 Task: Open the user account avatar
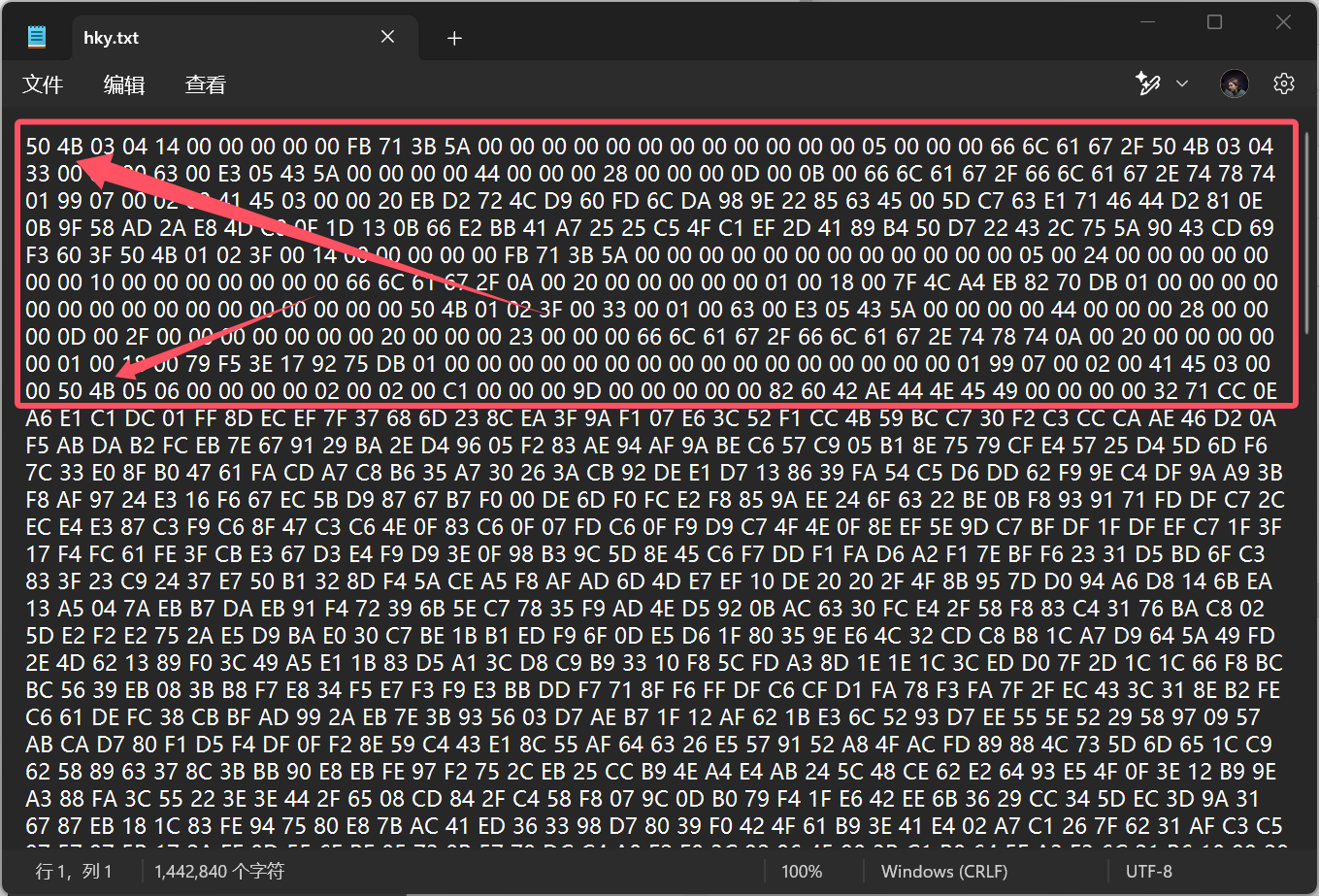(x=1234, y=84)
